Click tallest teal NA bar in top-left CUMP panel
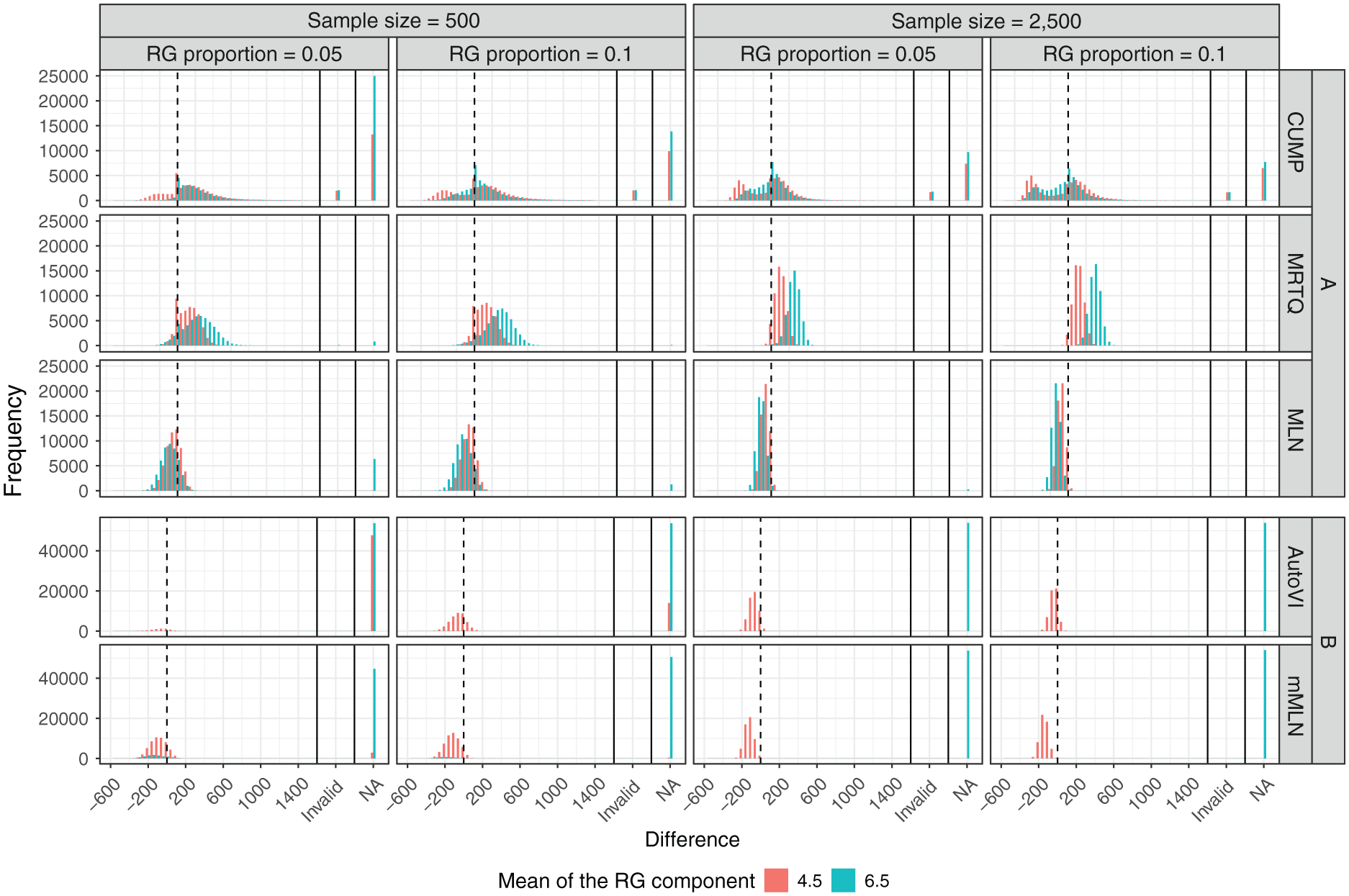The image size is (1349, 896). (374, 138)
